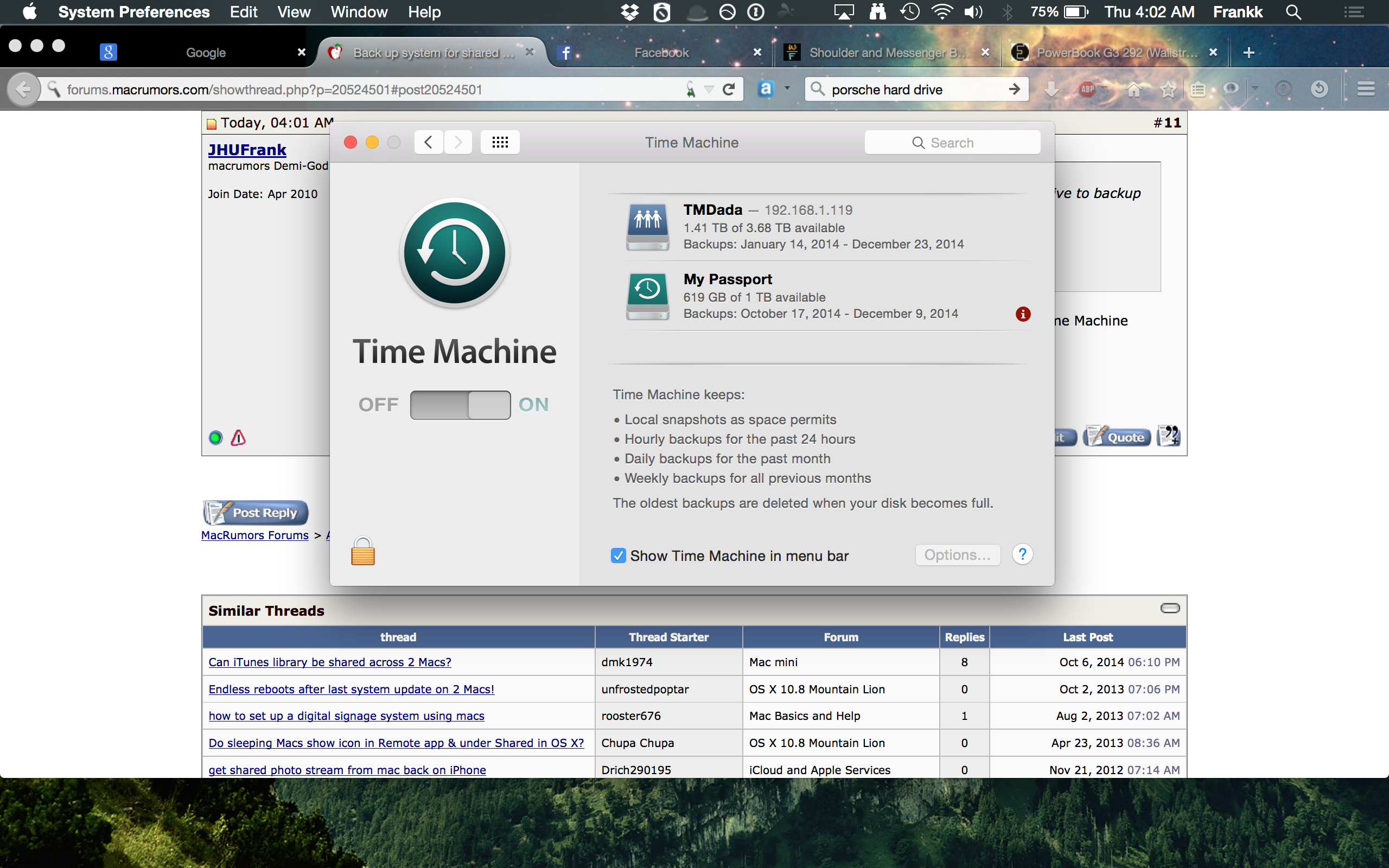Click the Show All grid icon in Time Machine

coord(500,142)
